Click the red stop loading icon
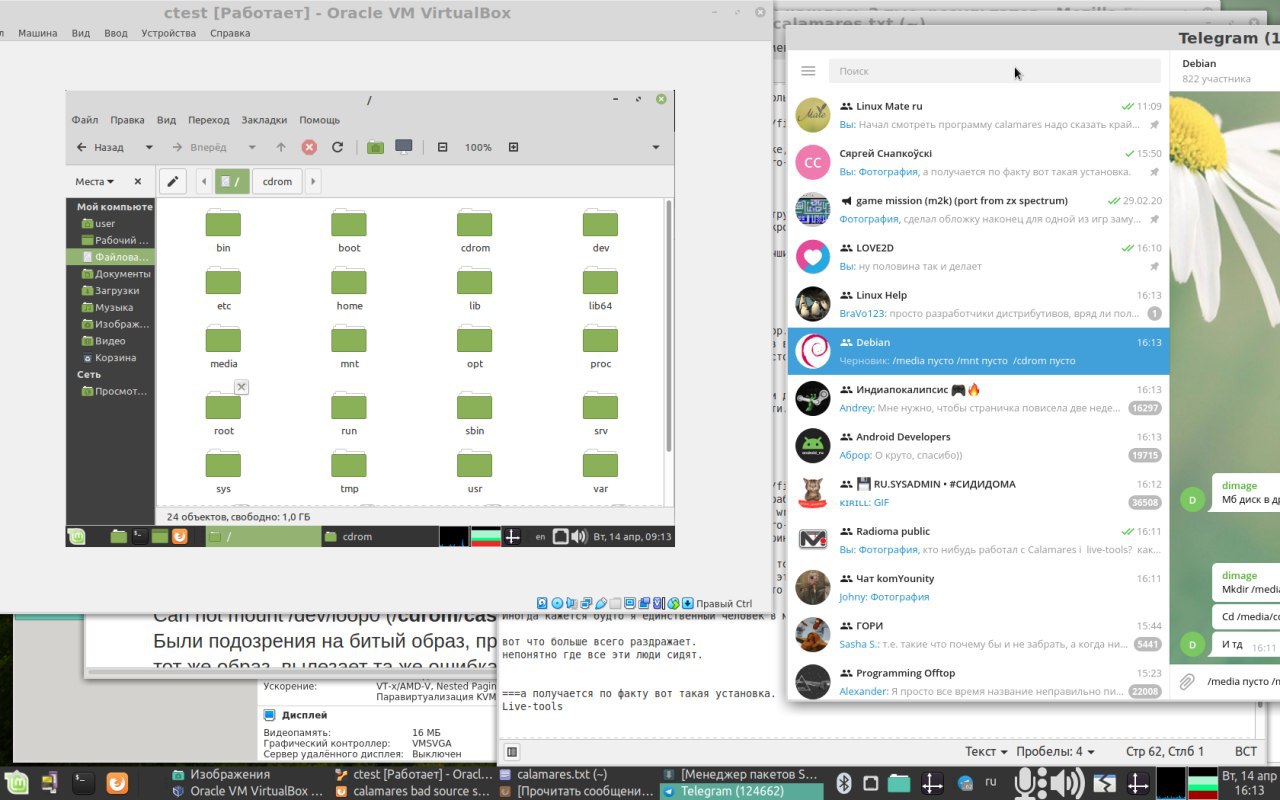This screenshot has height=800, width=1280. coord(309,147)
